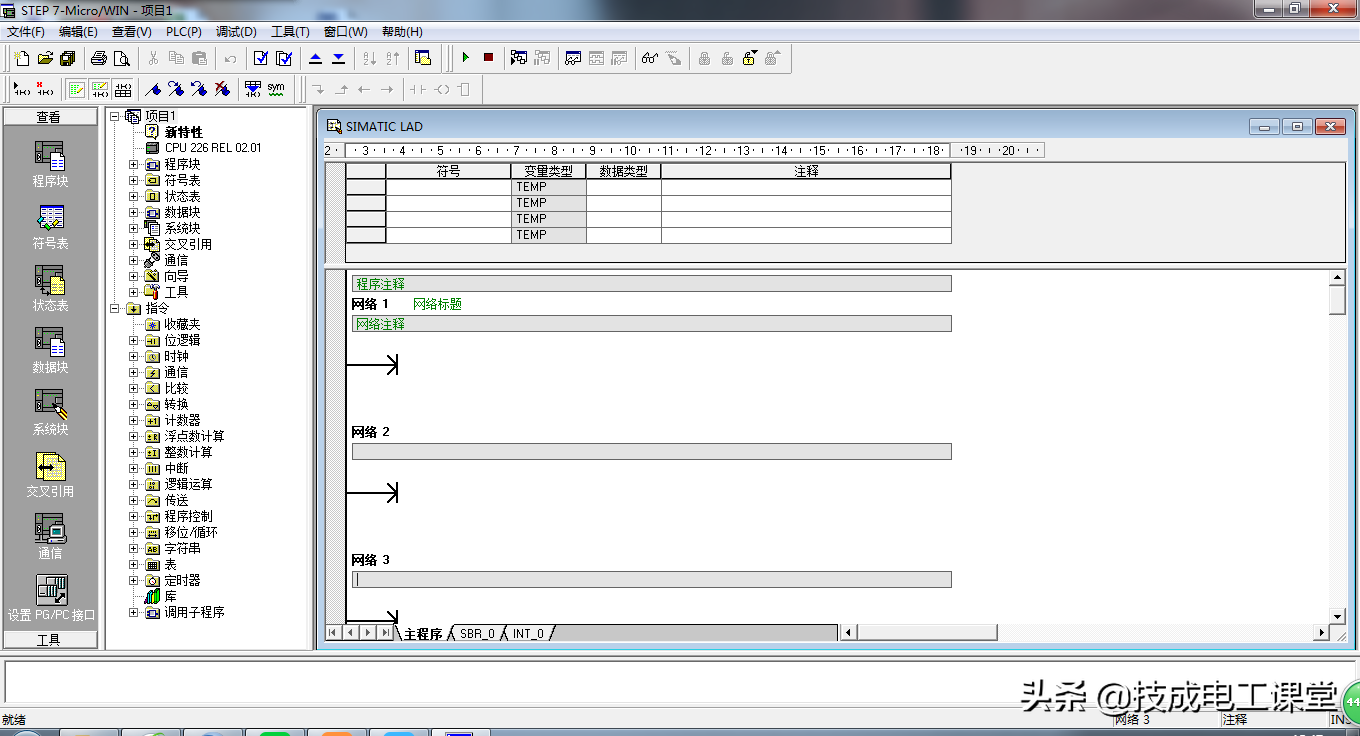
Task: Select CPU 226 REL 02.01 in project tree
Action: click(x=212, y=148)
